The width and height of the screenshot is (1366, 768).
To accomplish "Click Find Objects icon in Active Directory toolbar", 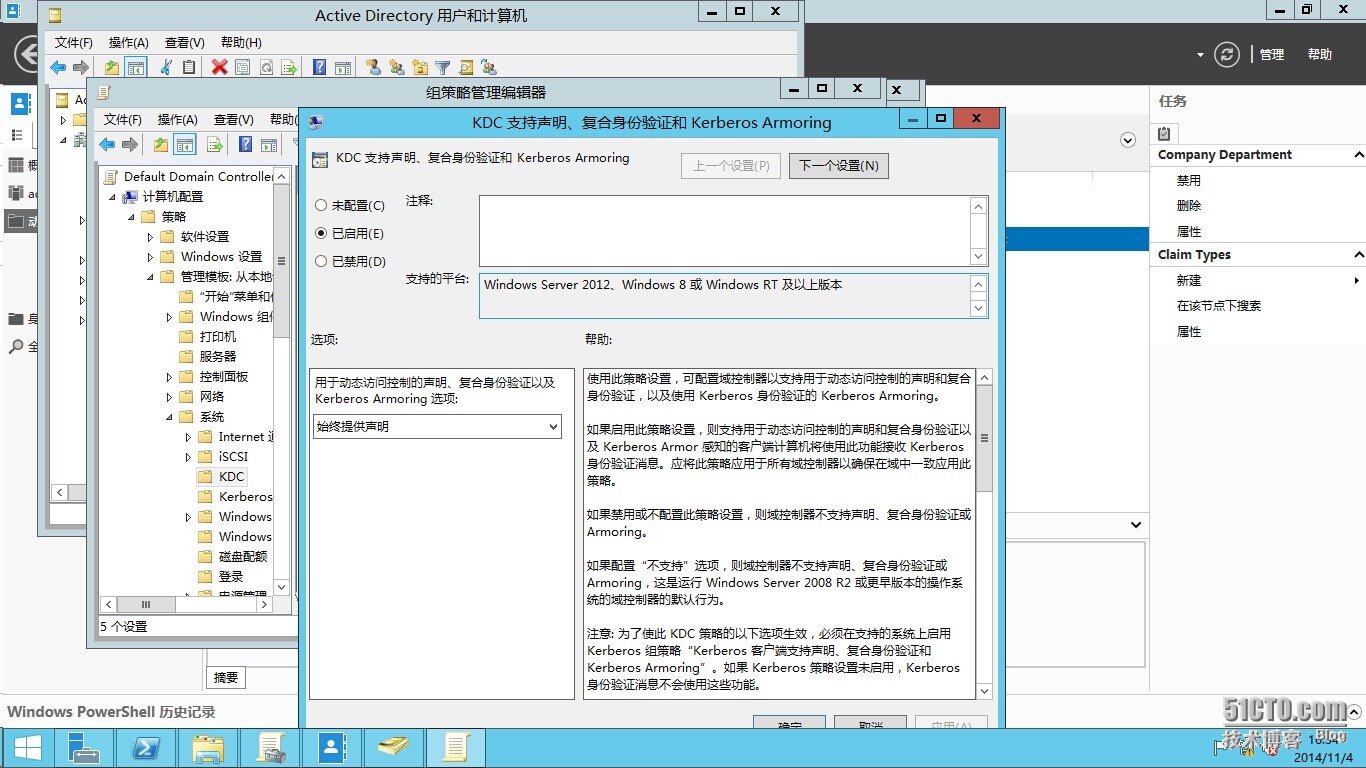I will (465, 67).
